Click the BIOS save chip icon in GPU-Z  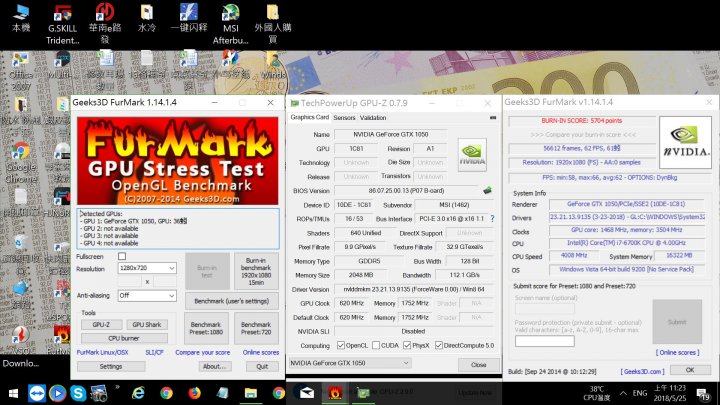click(x=487, y=191)
